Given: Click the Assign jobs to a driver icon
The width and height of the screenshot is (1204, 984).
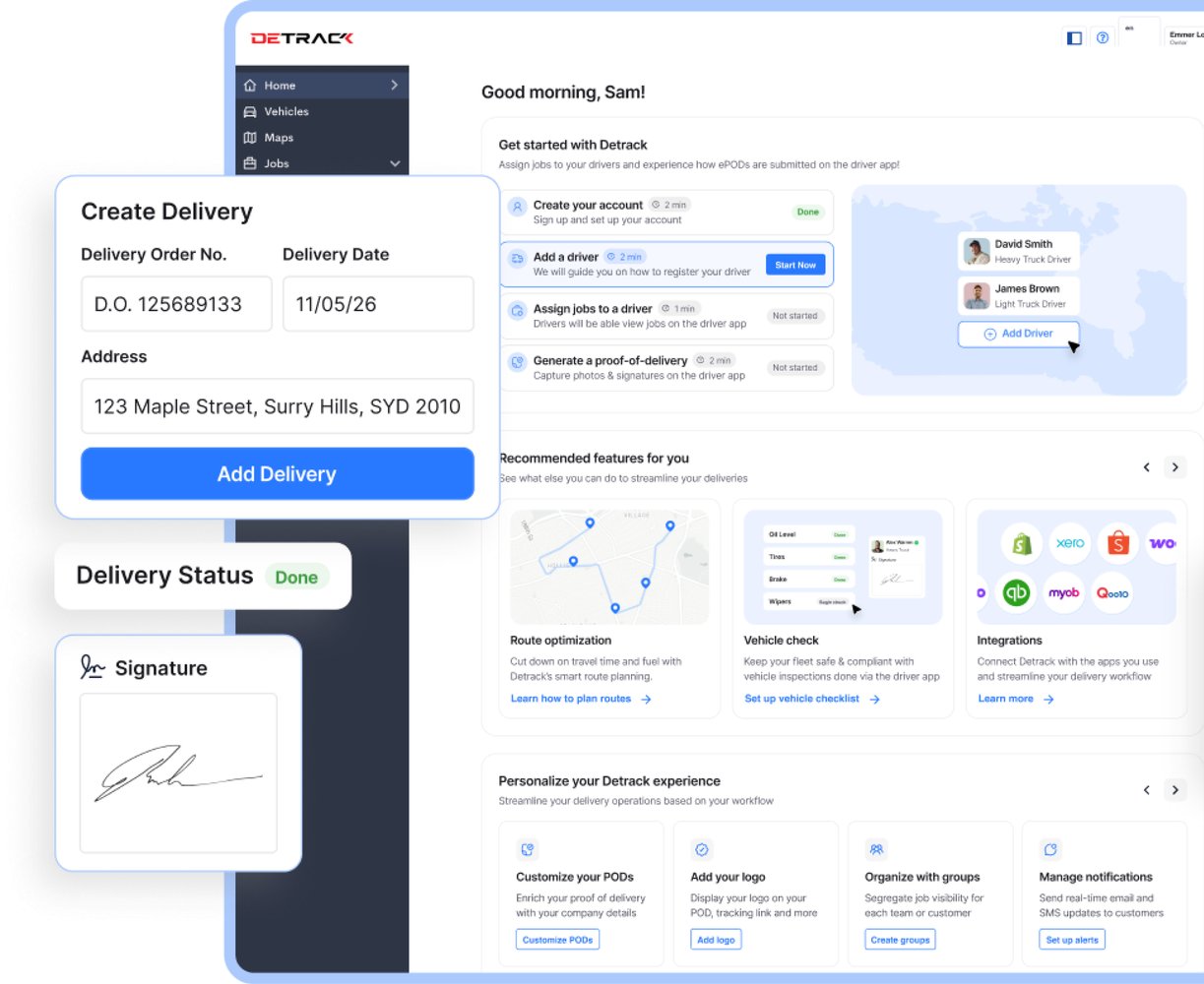Looking at the screenshot, I should click(517, 311).
